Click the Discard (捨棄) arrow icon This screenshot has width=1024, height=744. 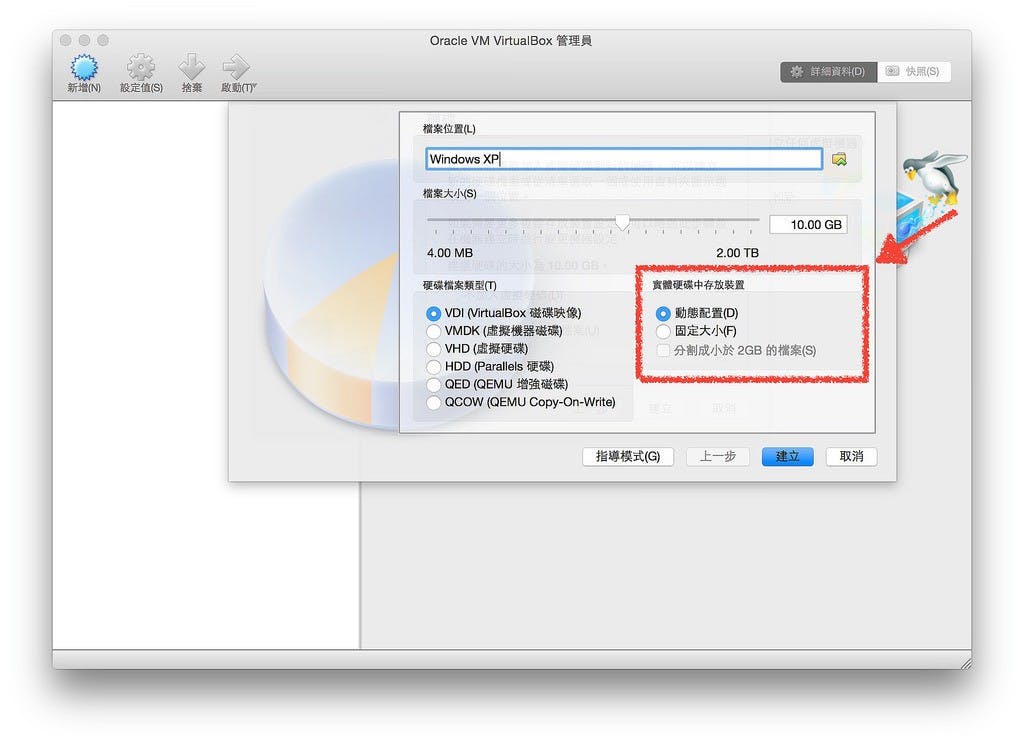pos(191,67)
